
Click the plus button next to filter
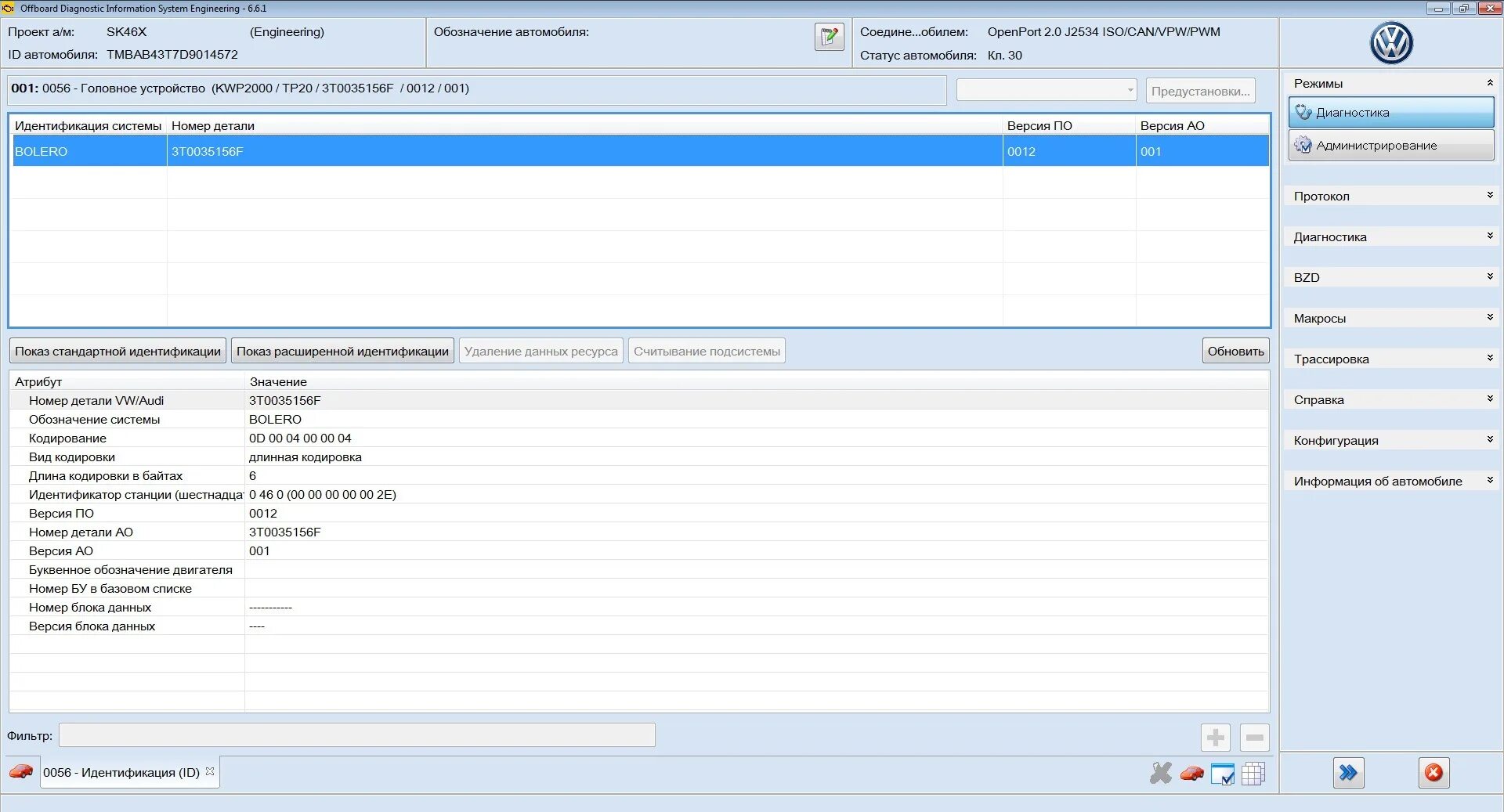[x=1216, y=737]
